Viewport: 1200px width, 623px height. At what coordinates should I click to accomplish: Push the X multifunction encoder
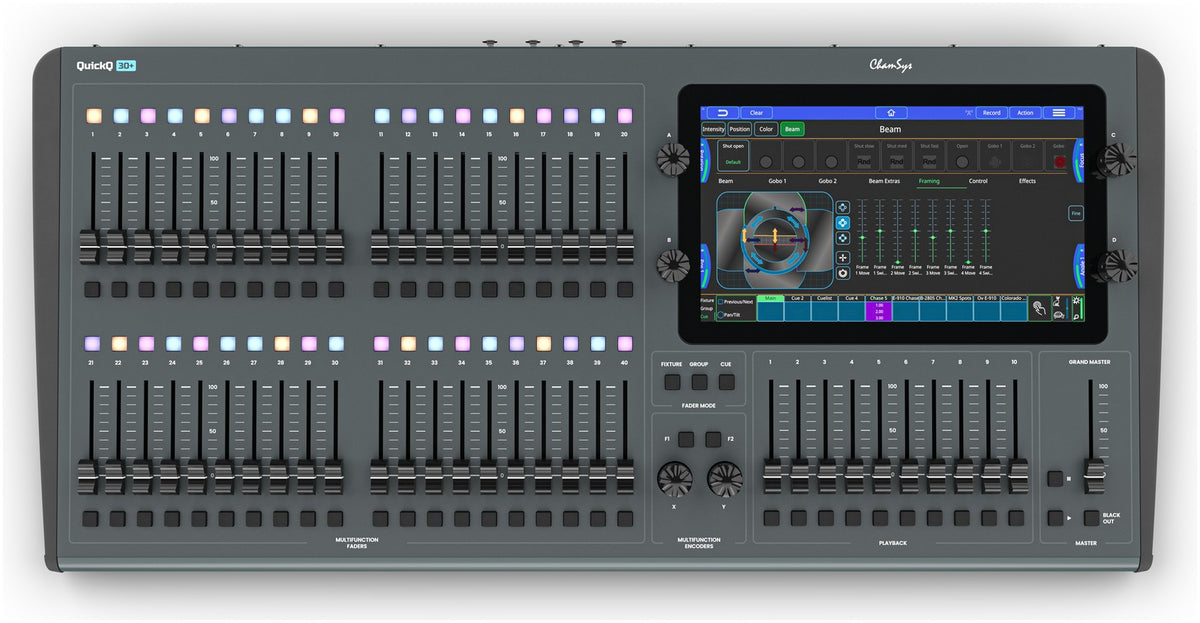(675, 479)
